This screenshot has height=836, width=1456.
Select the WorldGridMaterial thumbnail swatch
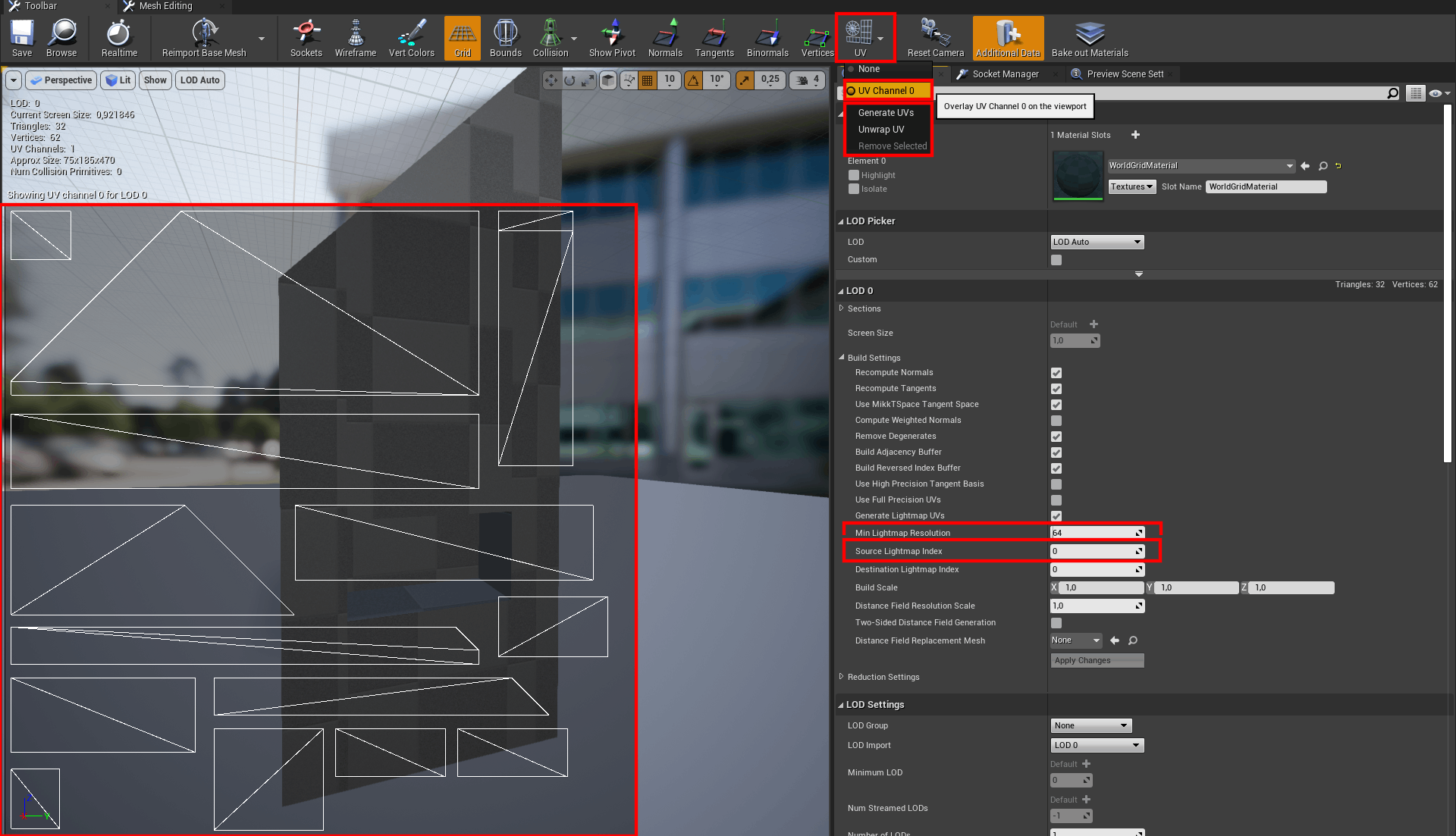click(1077, 175)
